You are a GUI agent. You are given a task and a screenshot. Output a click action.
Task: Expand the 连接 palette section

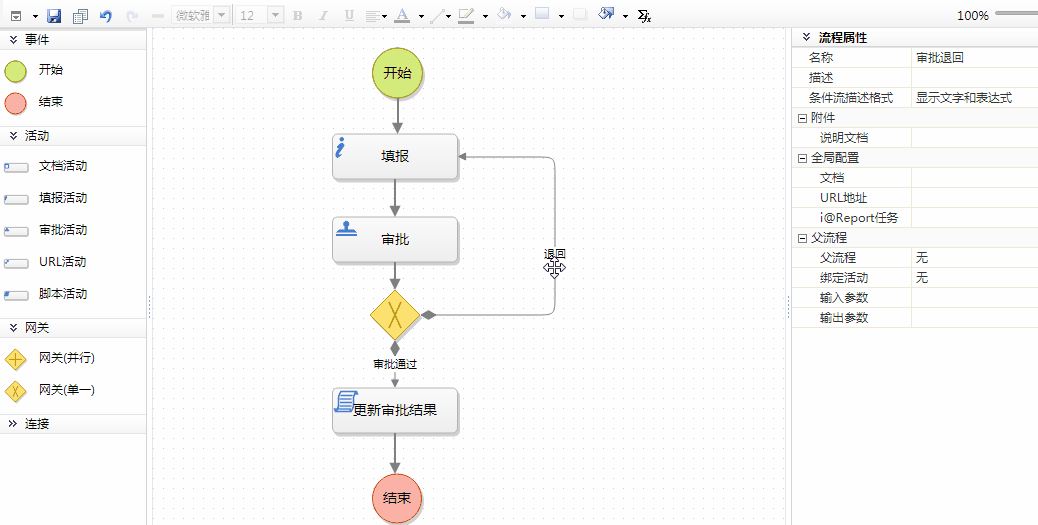(13, 424)
